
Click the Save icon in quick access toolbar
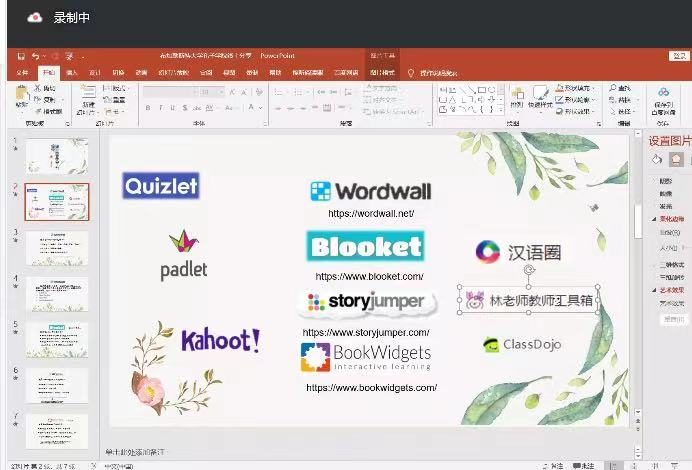21,56
